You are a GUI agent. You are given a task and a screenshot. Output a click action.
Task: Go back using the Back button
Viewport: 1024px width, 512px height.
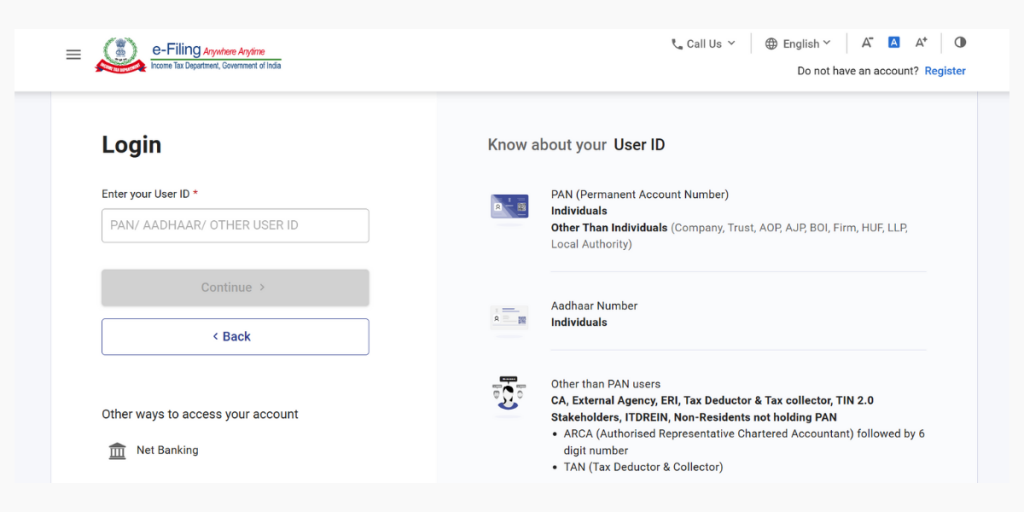235,336
